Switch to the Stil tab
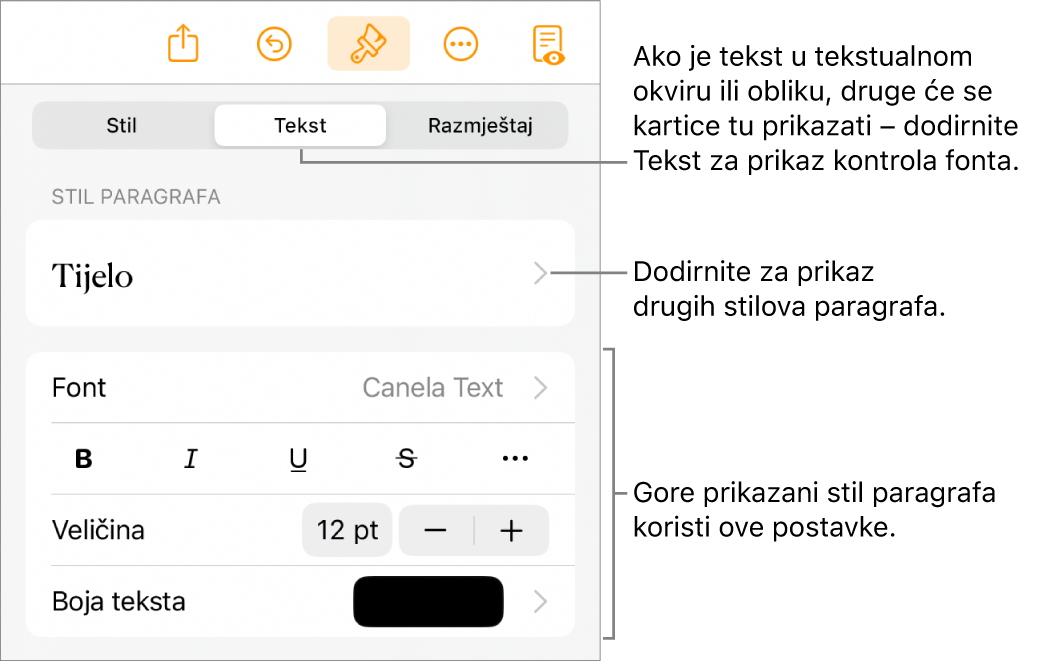Screen dimensions: 1041x662 122,126
